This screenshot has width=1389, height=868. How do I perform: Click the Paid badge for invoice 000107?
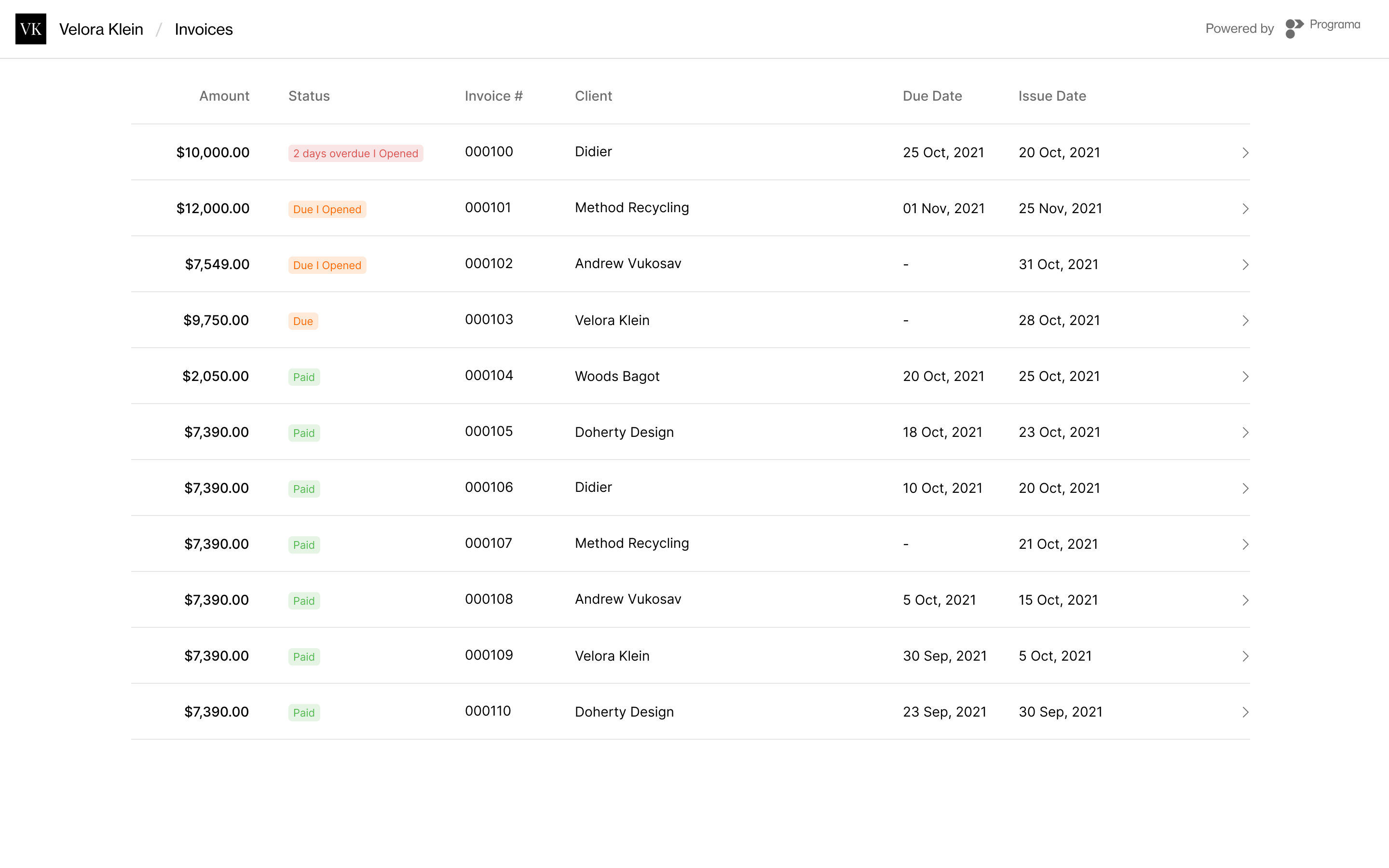tap(304, 545)
